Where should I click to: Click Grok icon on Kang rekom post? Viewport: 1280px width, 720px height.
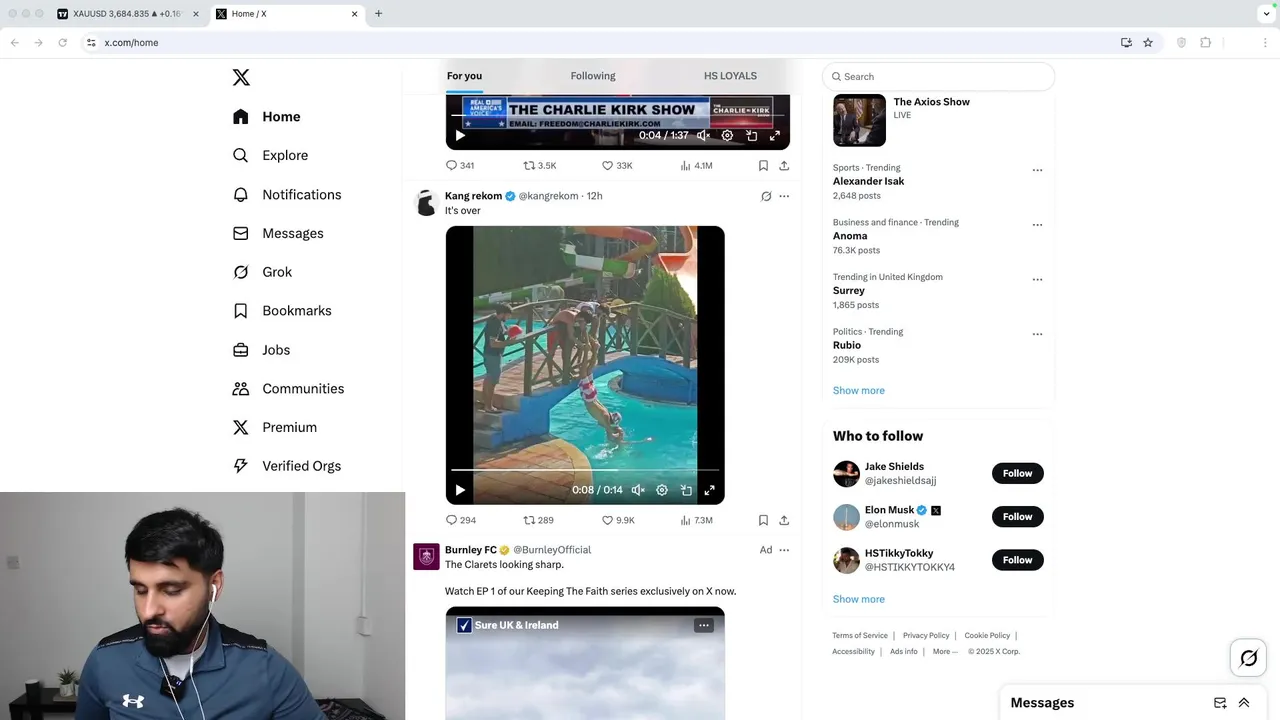[x=766, y=196]
